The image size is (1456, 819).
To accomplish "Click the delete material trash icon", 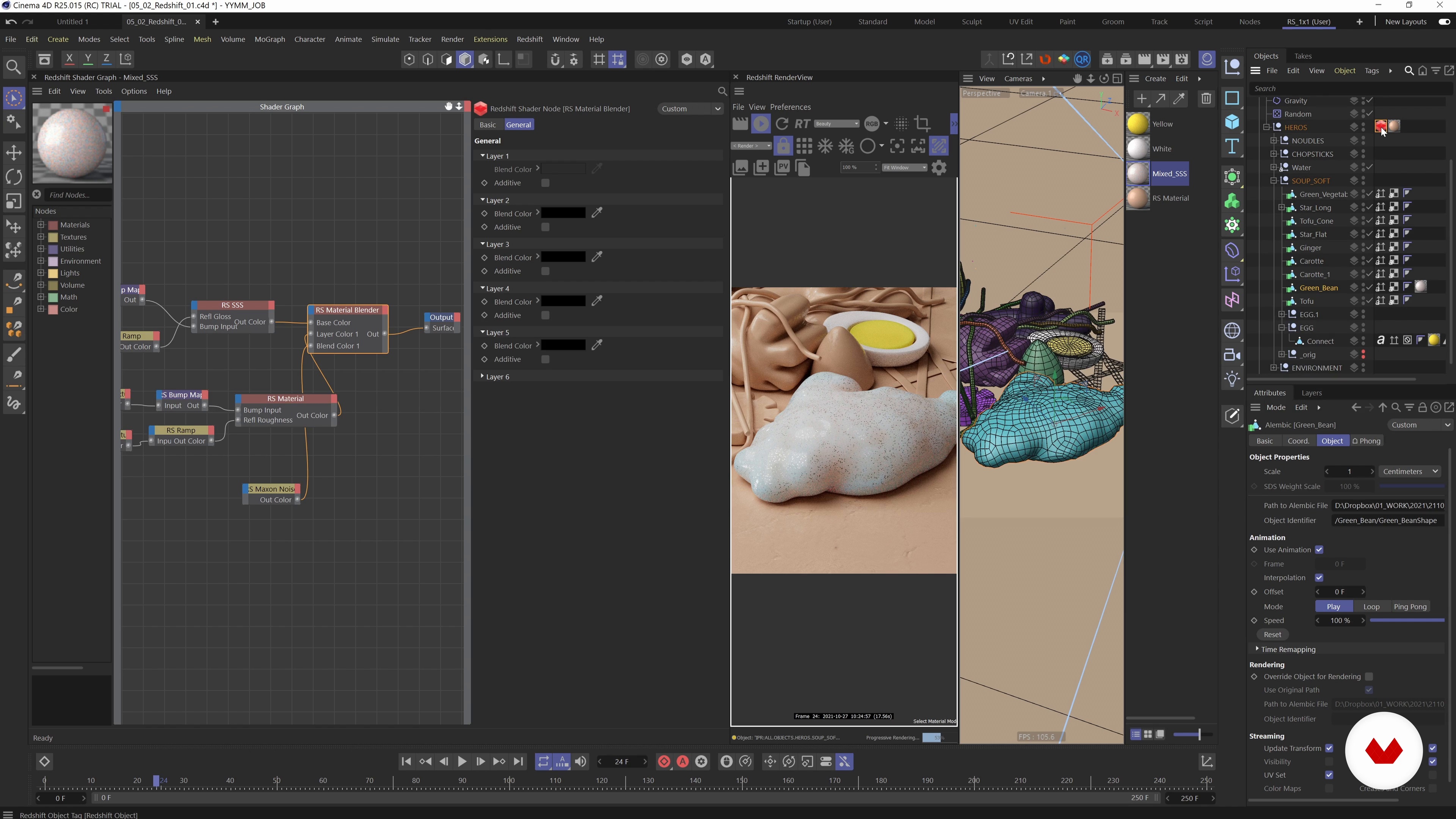I will point(1206,99).
